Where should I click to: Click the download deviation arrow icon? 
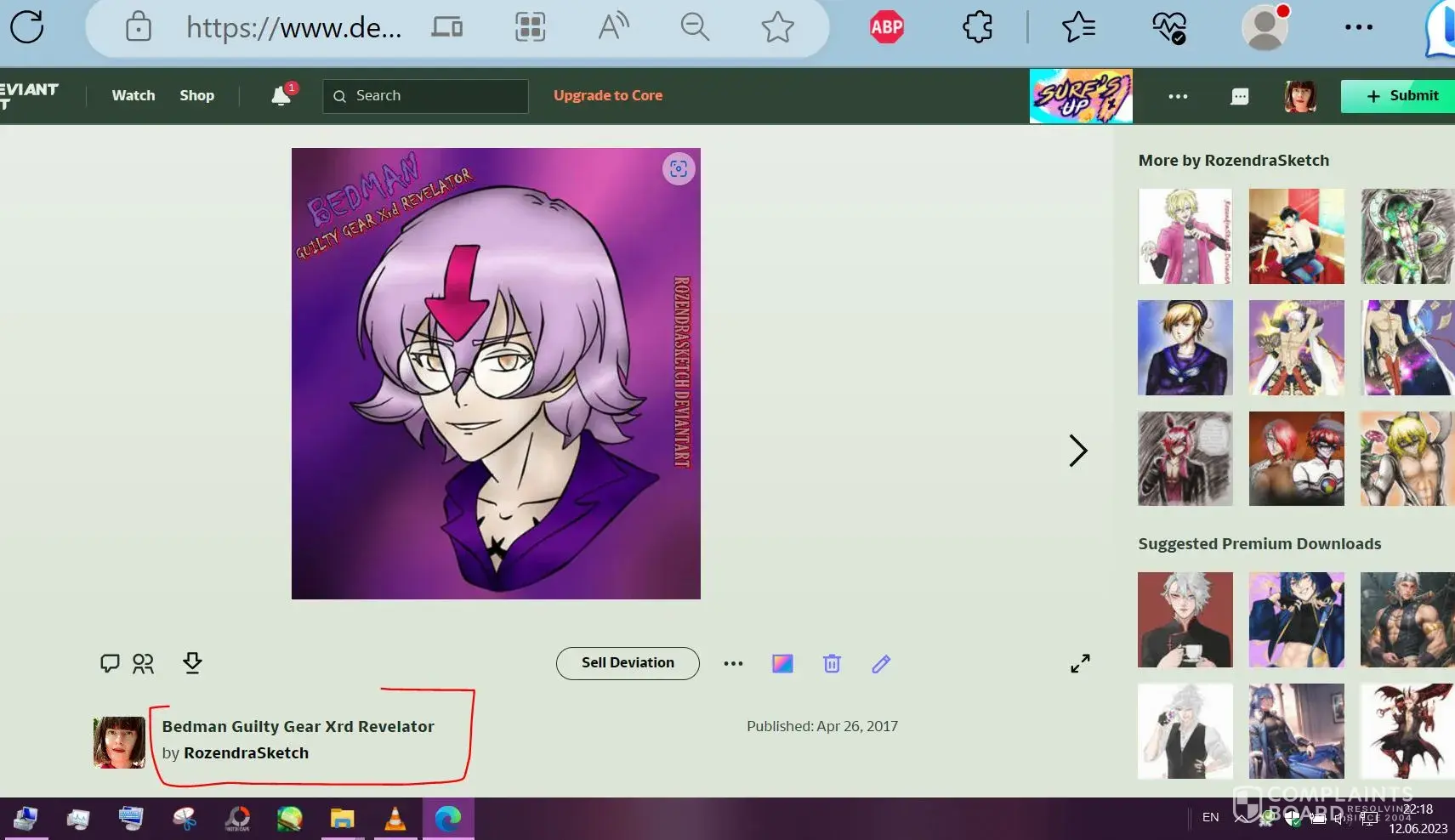point(192,663)
